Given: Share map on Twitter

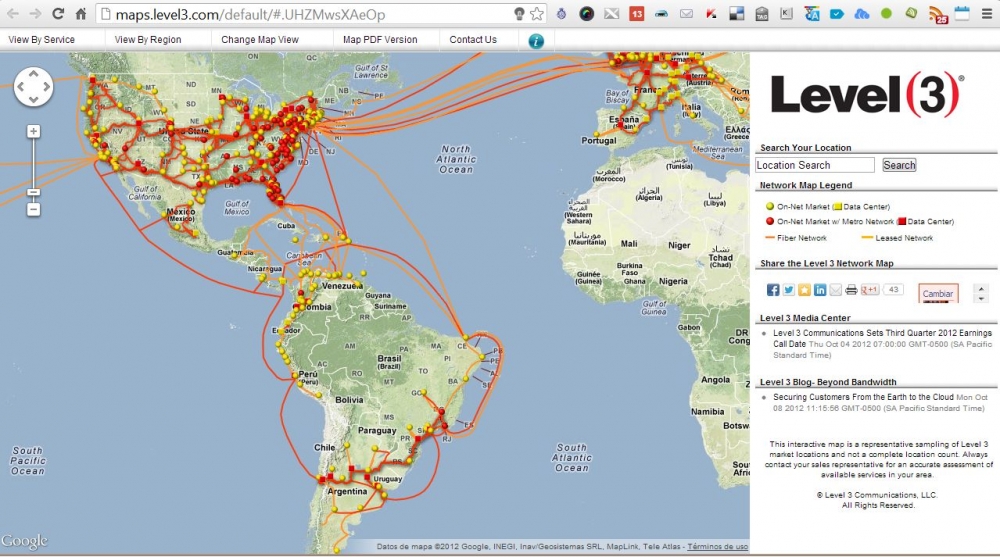Looking at the screenshot, I should pos(789,290).
